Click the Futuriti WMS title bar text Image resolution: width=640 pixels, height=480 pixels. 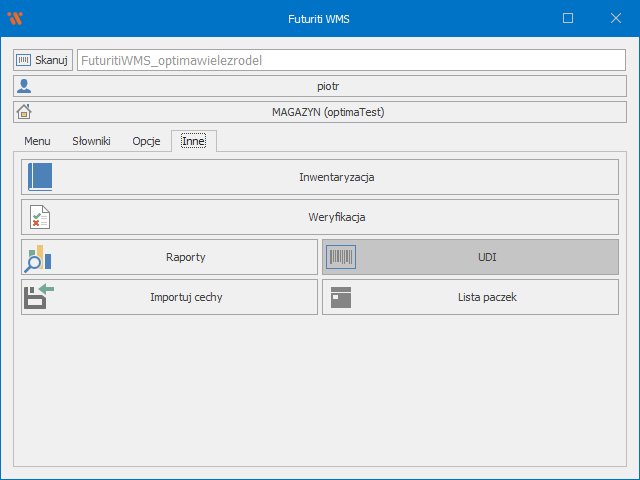click(320, 18)
